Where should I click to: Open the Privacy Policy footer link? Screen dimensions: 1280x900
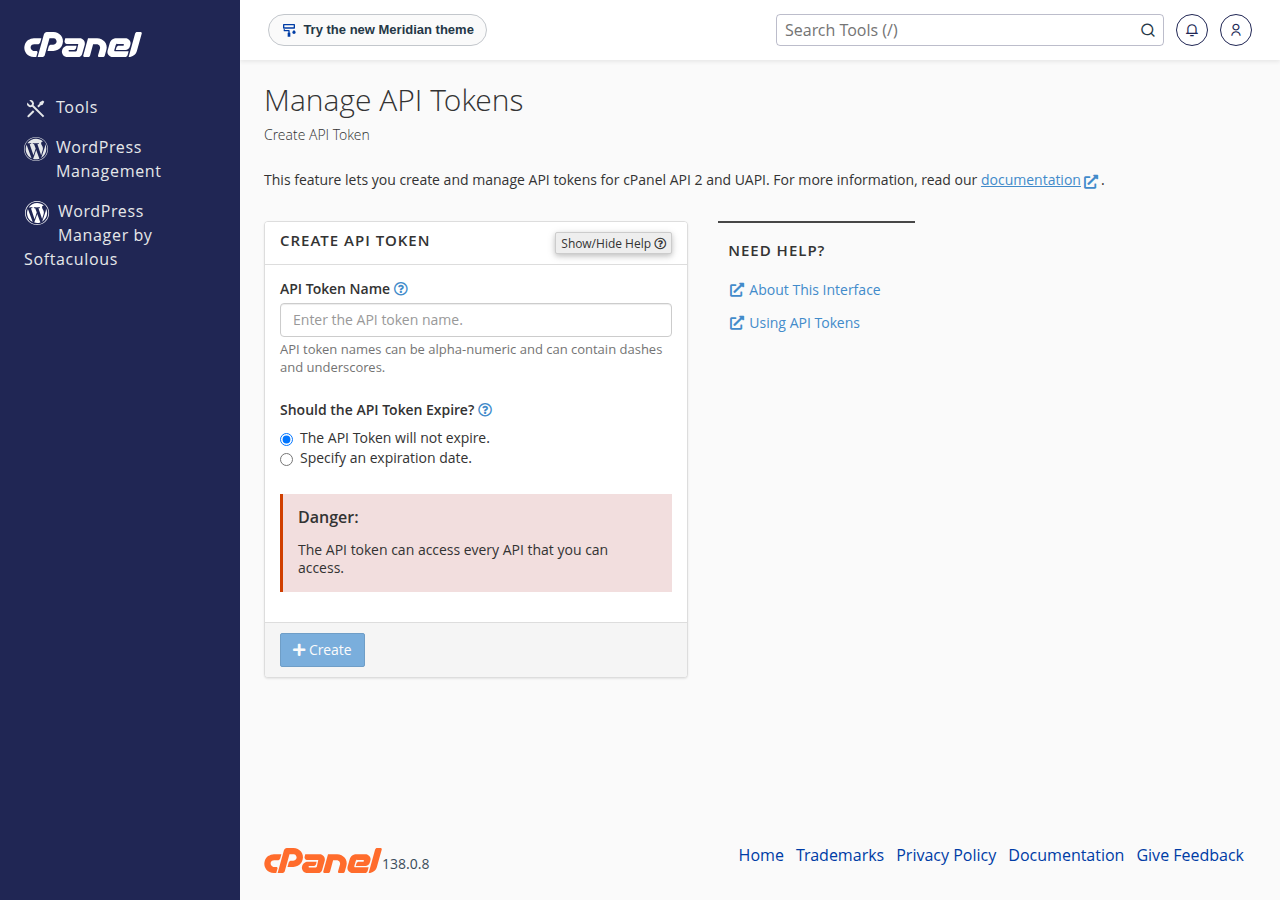[x=946, y=855]
